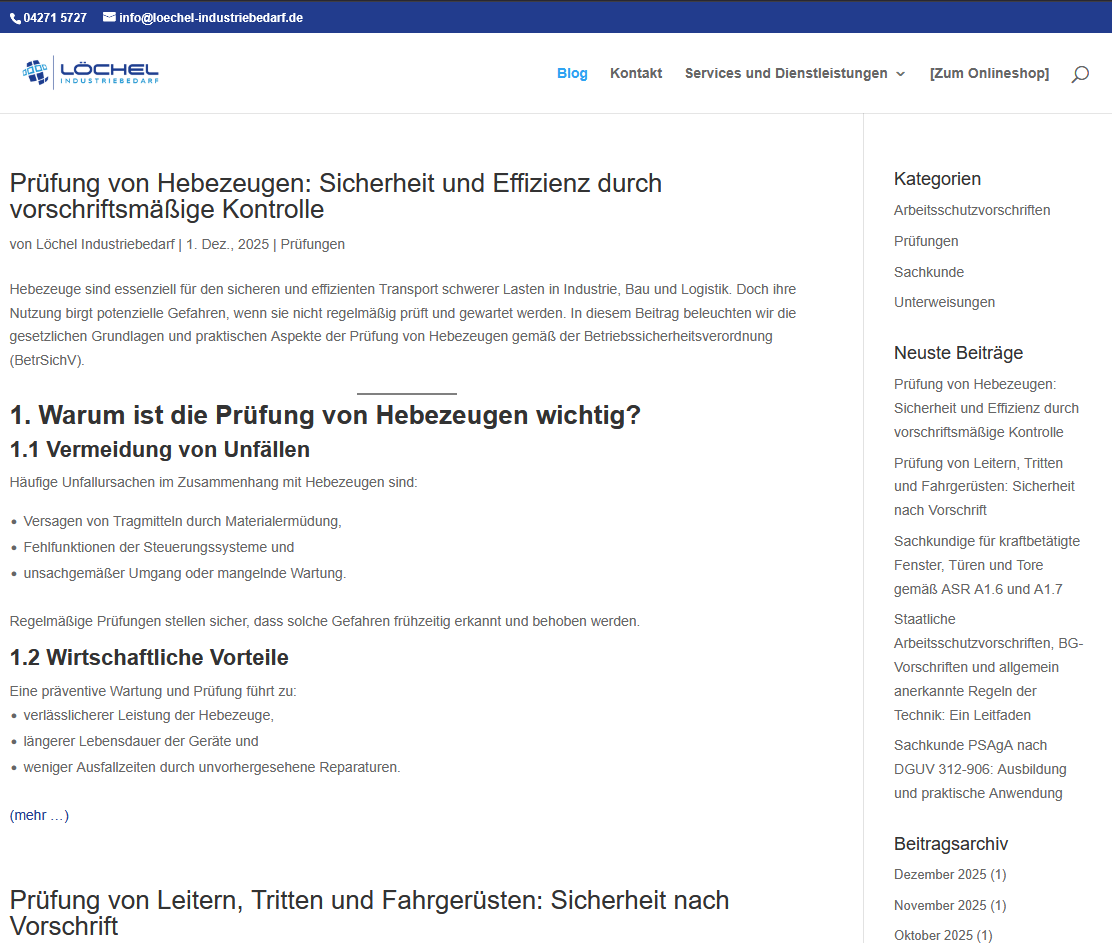
Task: Click the search magnifier icon in header
Action: click(x=1080, y=74)
